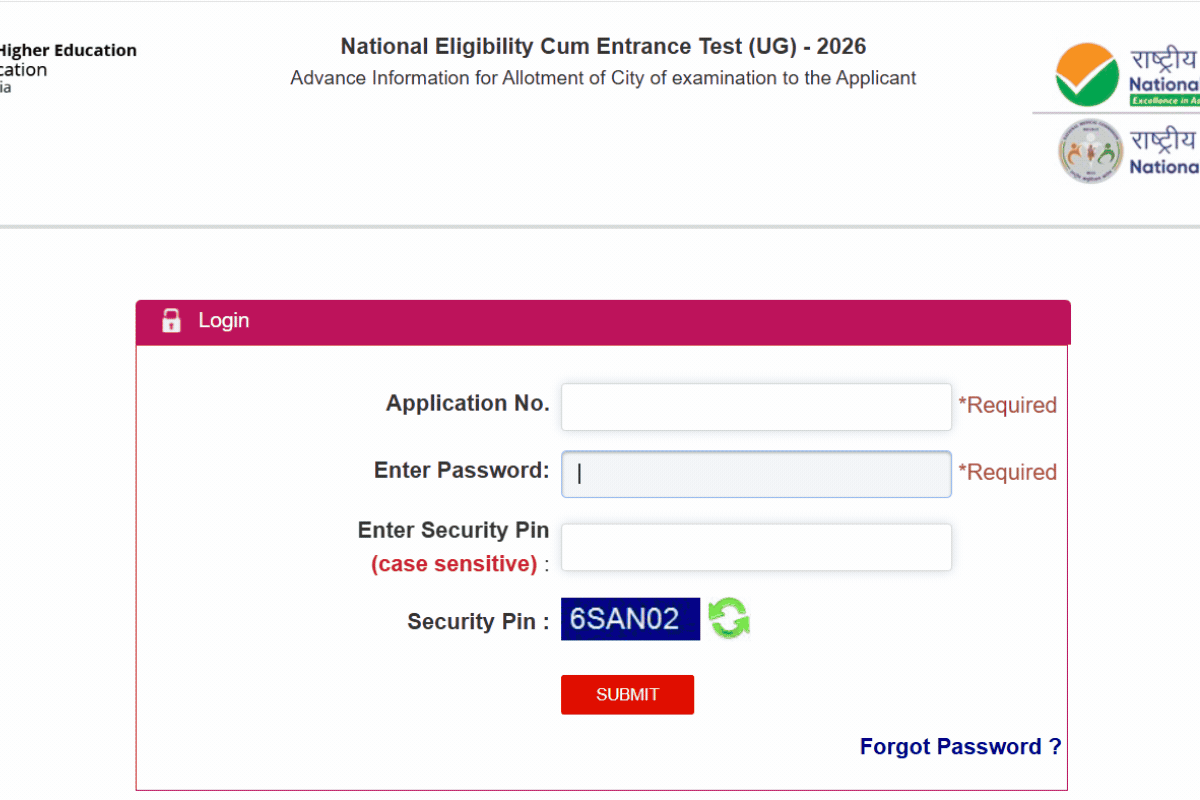Screen dimensions: 1200x800
Task: Click inside the Enter Password field
Action: [755, 474]
